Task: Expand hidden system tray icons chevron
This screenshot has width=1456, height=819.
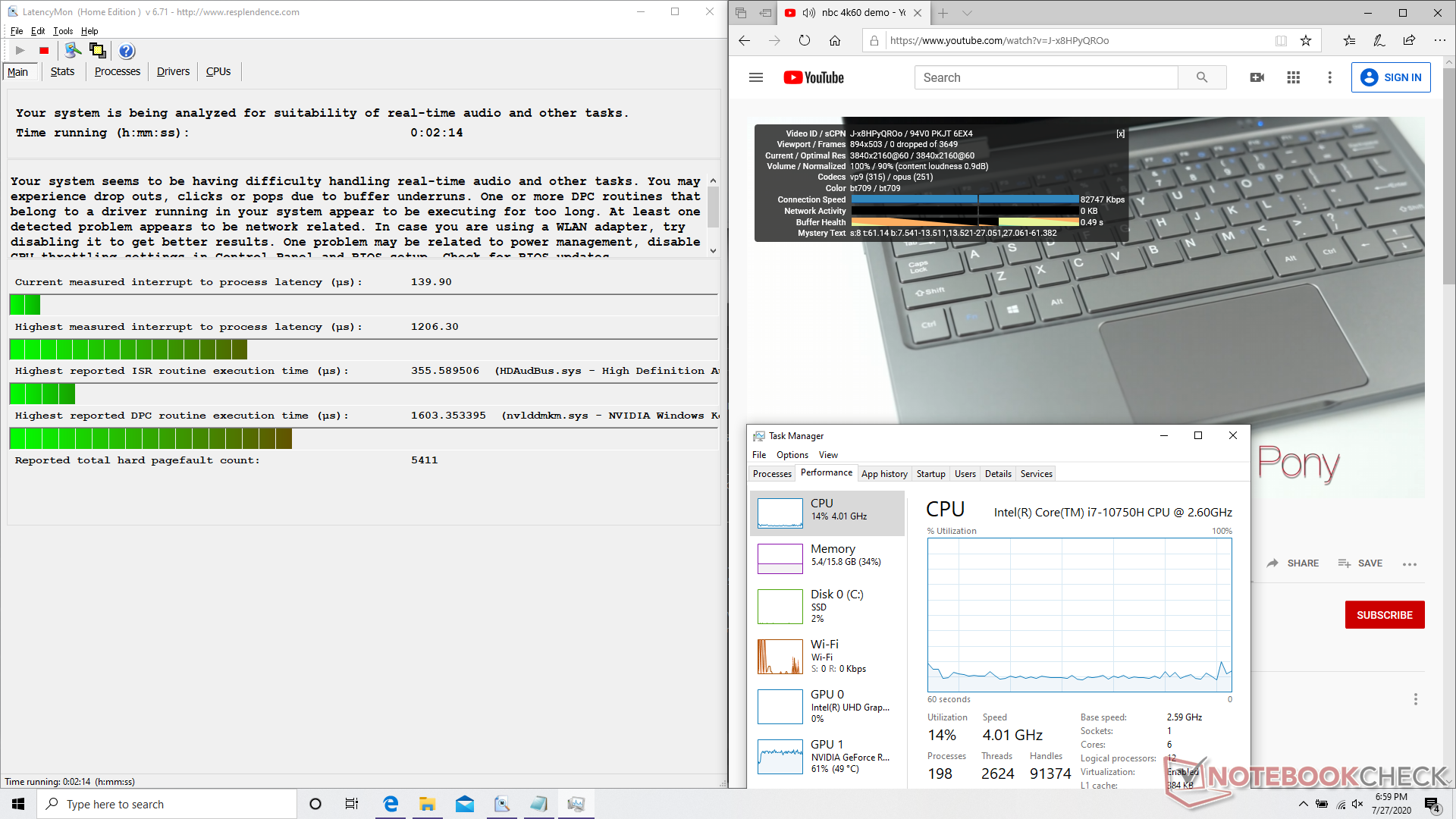Action: [x=1303, y=804]
